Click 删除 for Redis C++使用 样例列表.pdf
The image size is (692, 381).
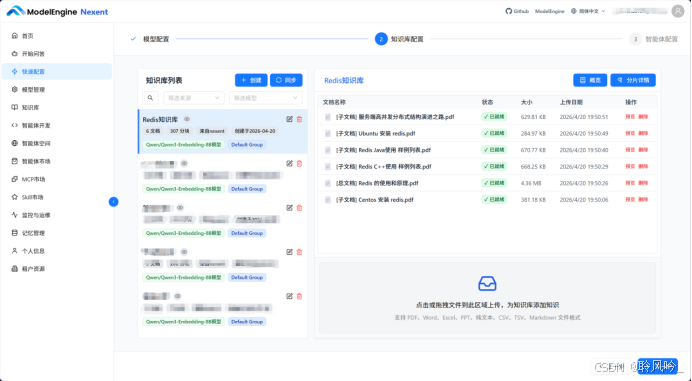click(643, 166)
